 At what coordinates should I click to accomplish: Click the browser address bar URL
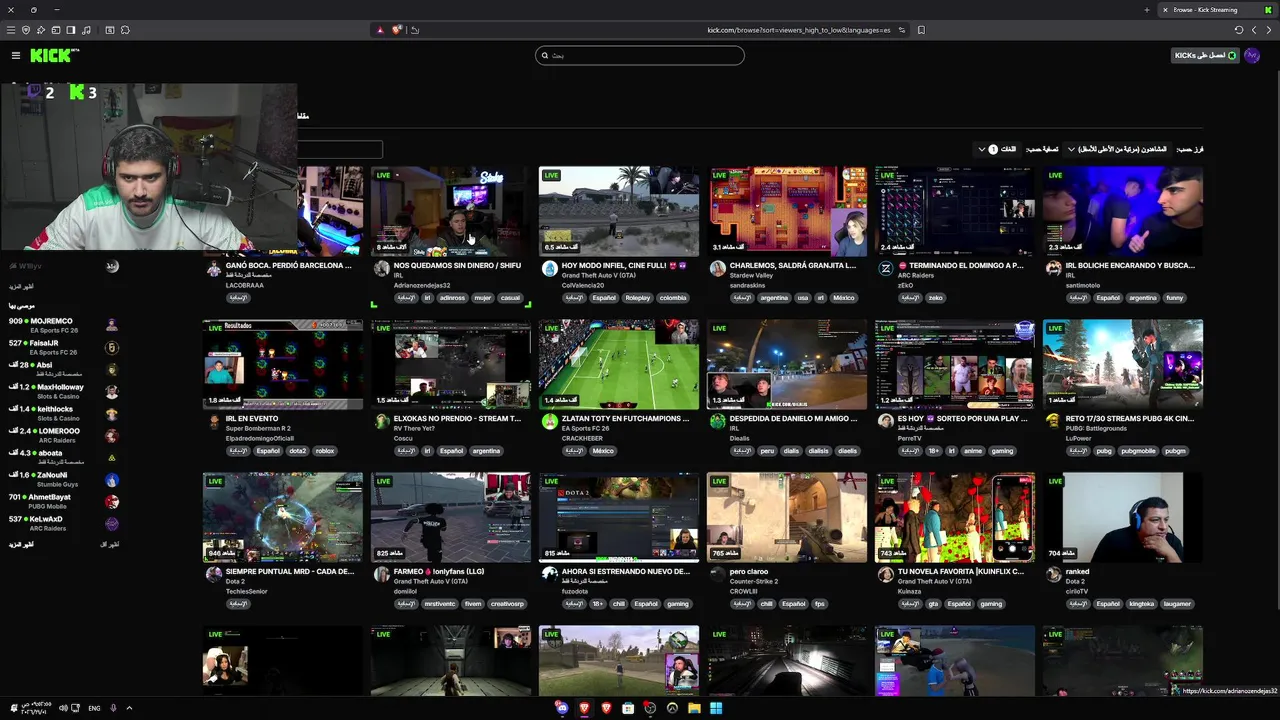(x=799, y=30)
